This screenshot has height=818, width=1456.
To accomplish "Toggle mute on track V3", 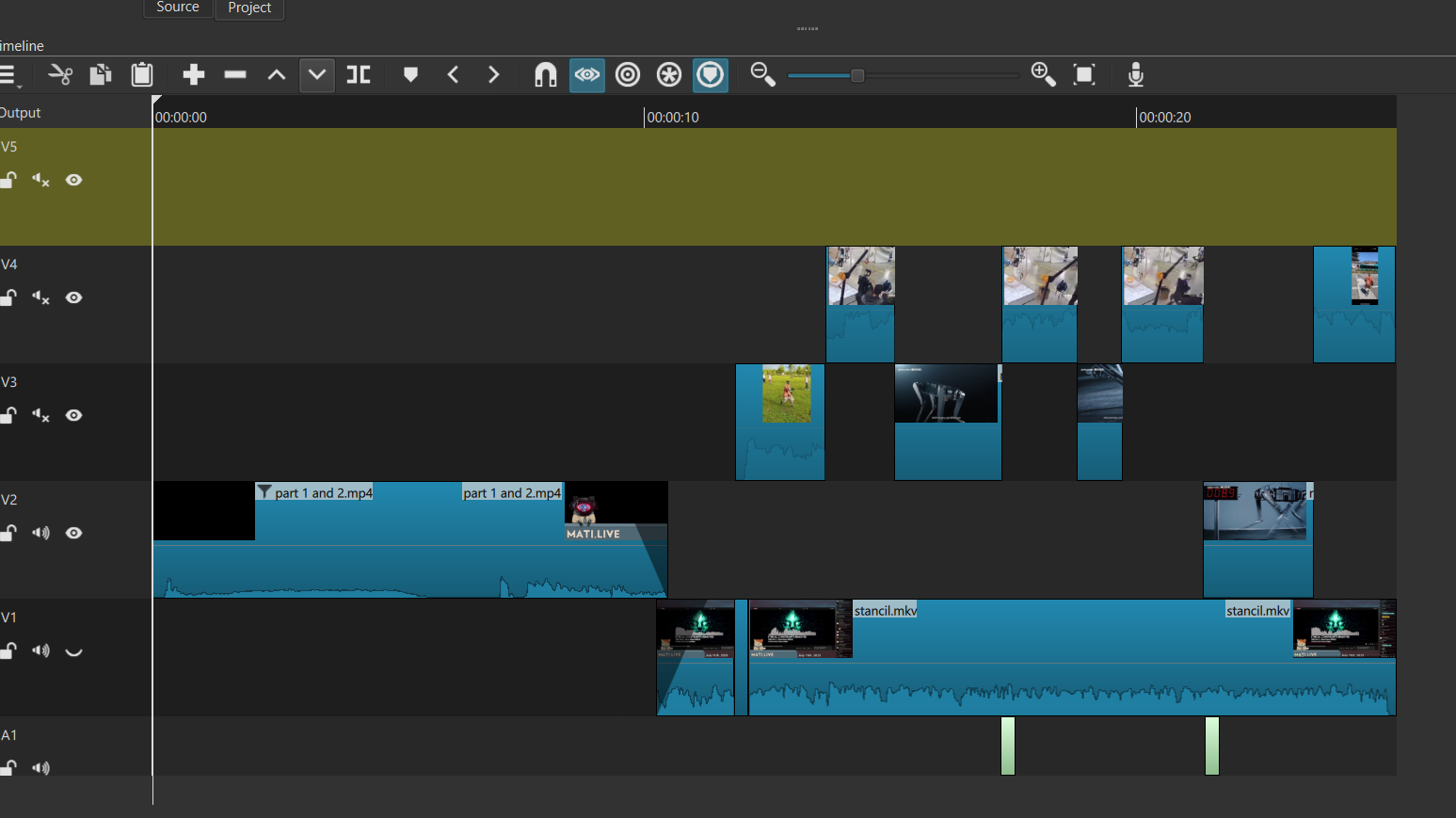I will (x=40, y=415).
